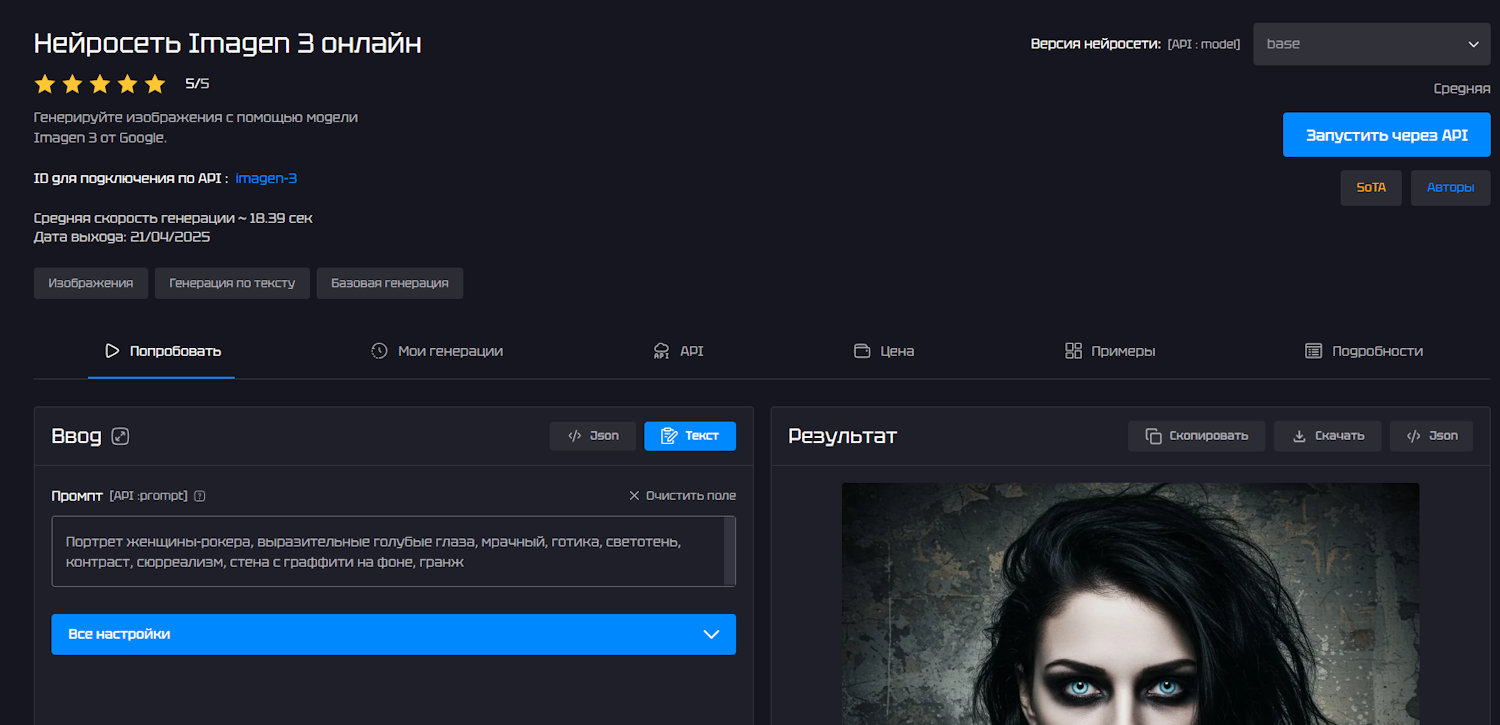
Task: Click inside the prompt text field
Action: pyautogui.click(x=390, y=551)
